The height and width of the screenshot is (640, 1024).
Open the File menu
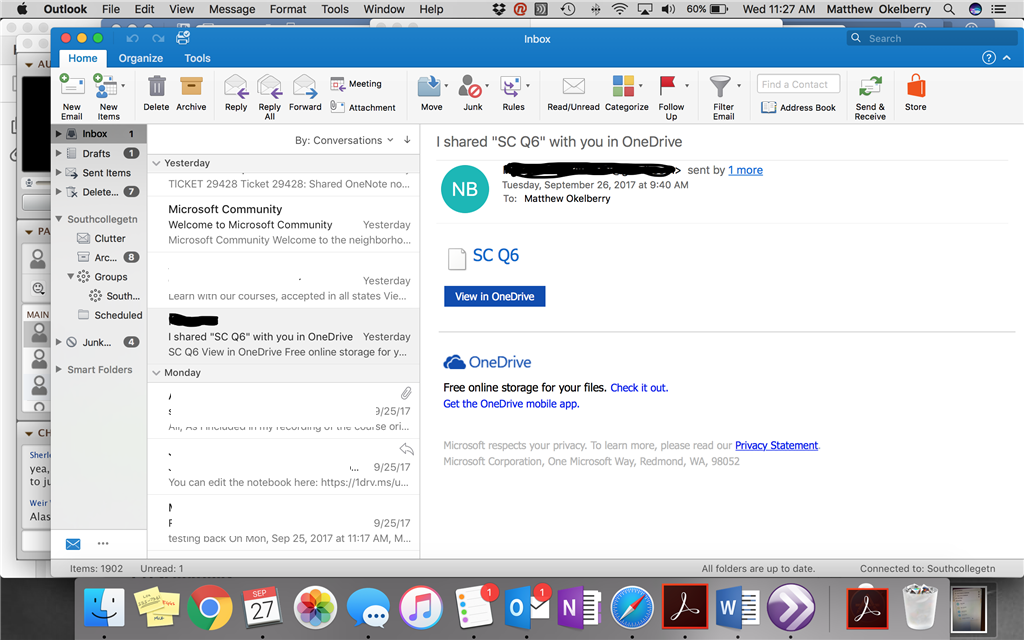tap(110, 9)
